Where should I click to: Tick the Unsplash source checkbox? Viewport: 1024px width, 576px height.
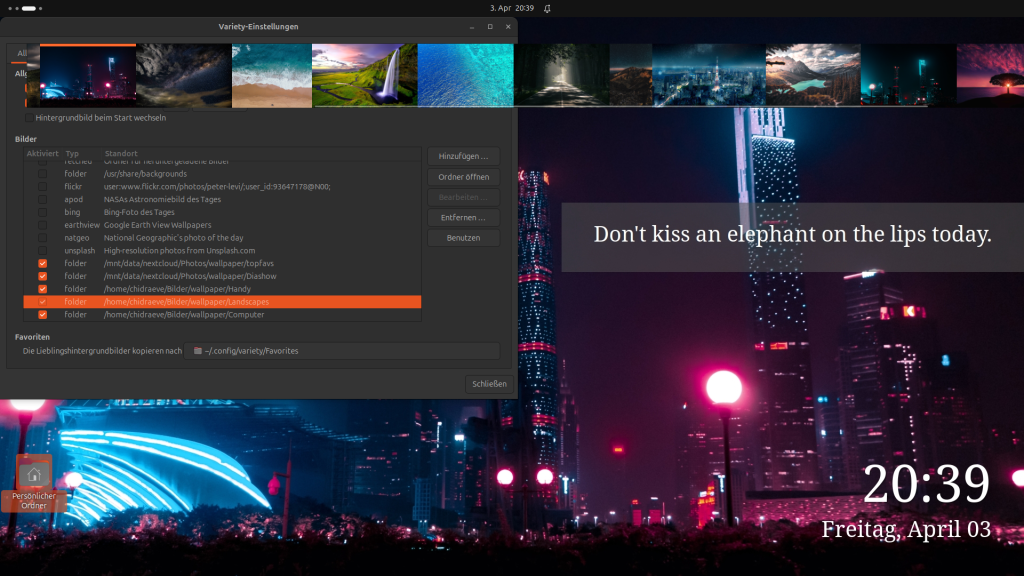[42, 250]
